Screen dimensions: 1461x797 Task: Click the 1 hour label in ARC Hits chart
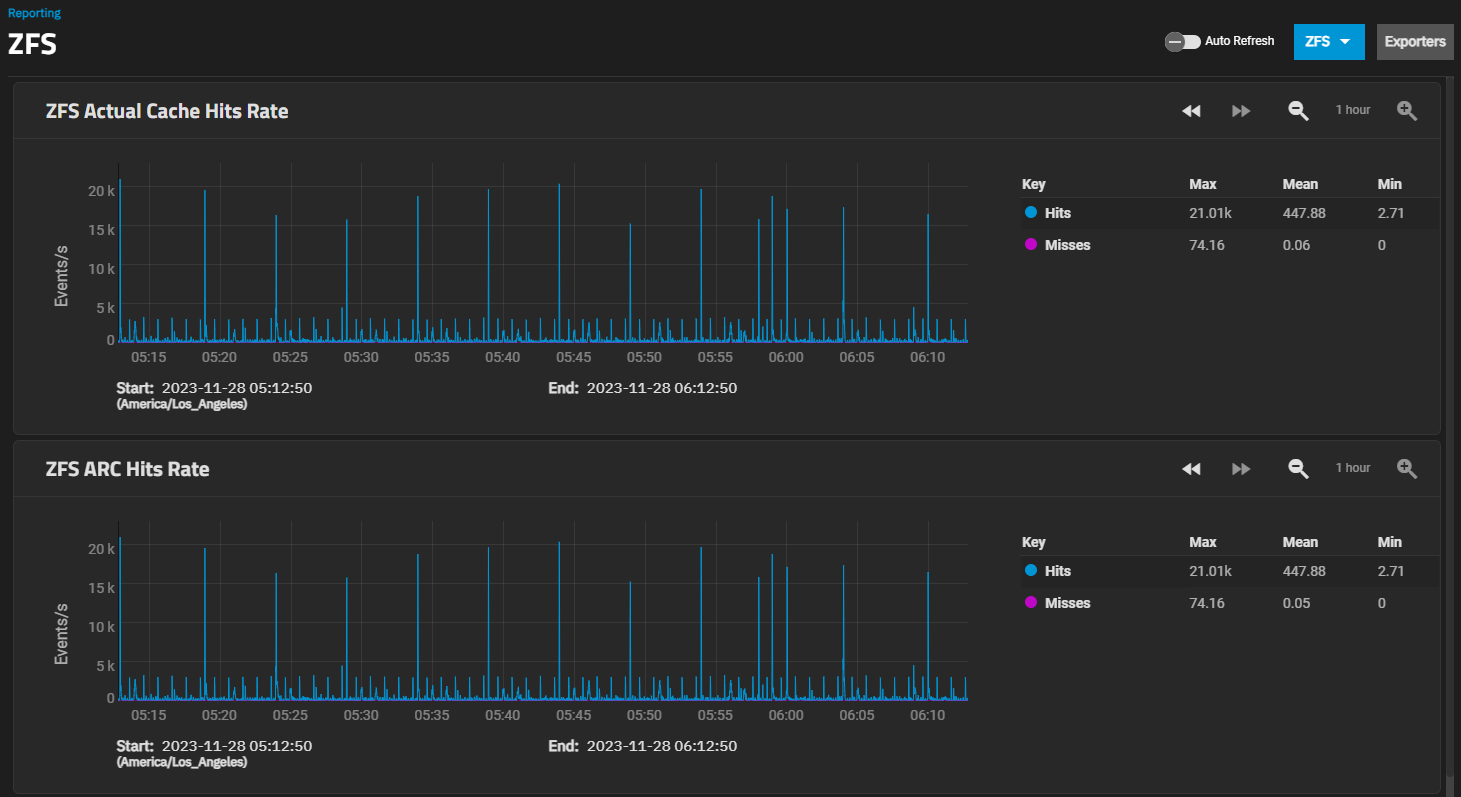click(x=1353, y=468)
